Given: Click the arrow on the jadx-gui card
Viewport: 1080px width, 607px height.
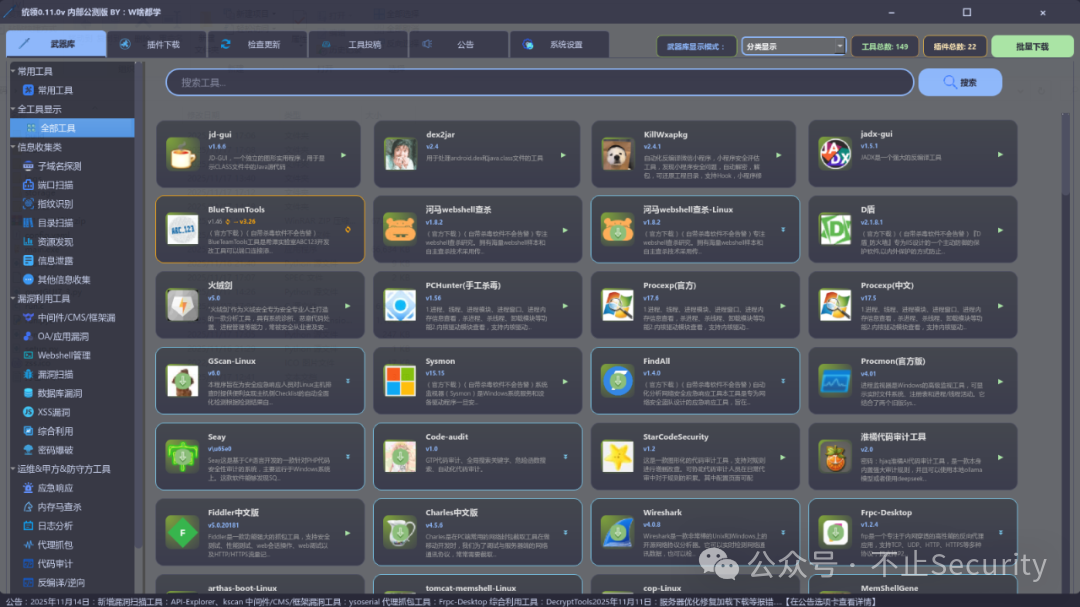Looking at the screenshot, I should click(x=1000, y=154).
